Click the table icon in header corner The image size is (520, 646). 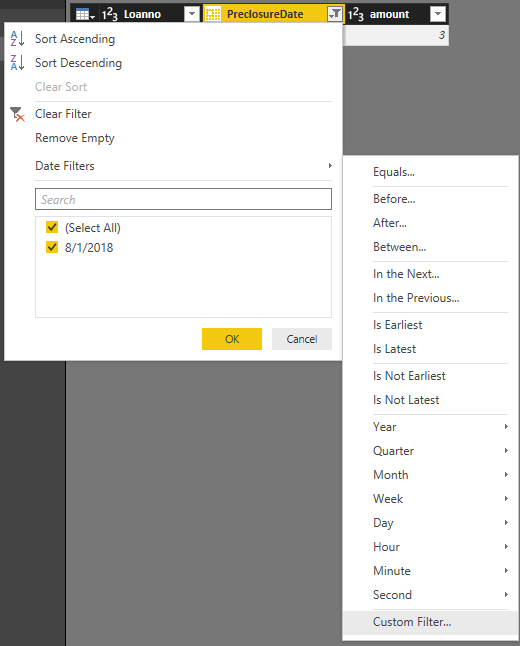tap(85, 14)
